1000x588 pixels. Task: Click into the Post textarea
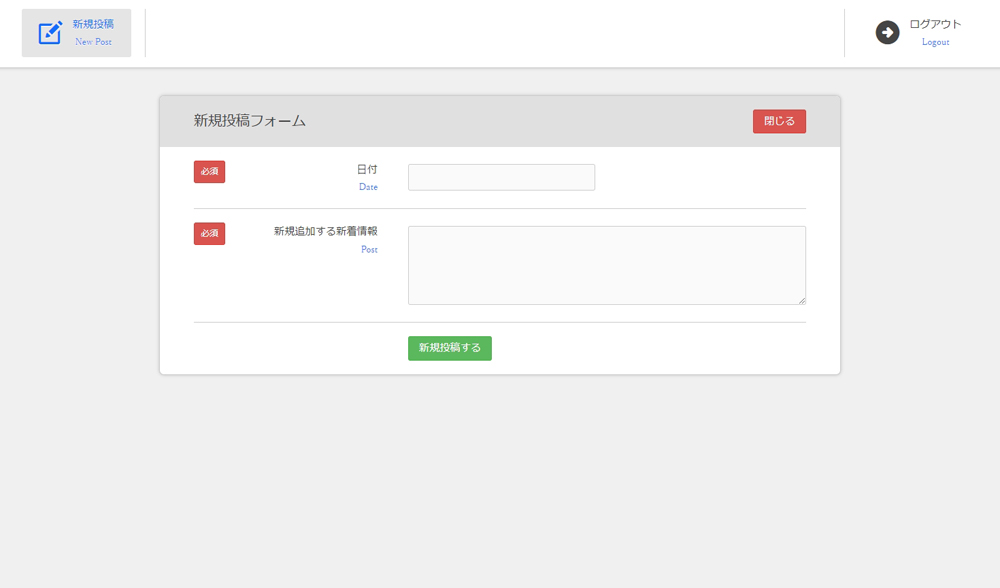coord(607,265)
